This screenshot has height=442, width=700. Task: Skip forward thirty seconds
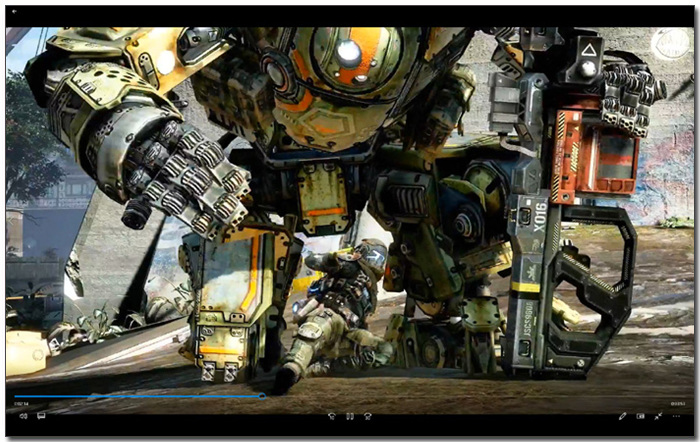coord(368,416)
